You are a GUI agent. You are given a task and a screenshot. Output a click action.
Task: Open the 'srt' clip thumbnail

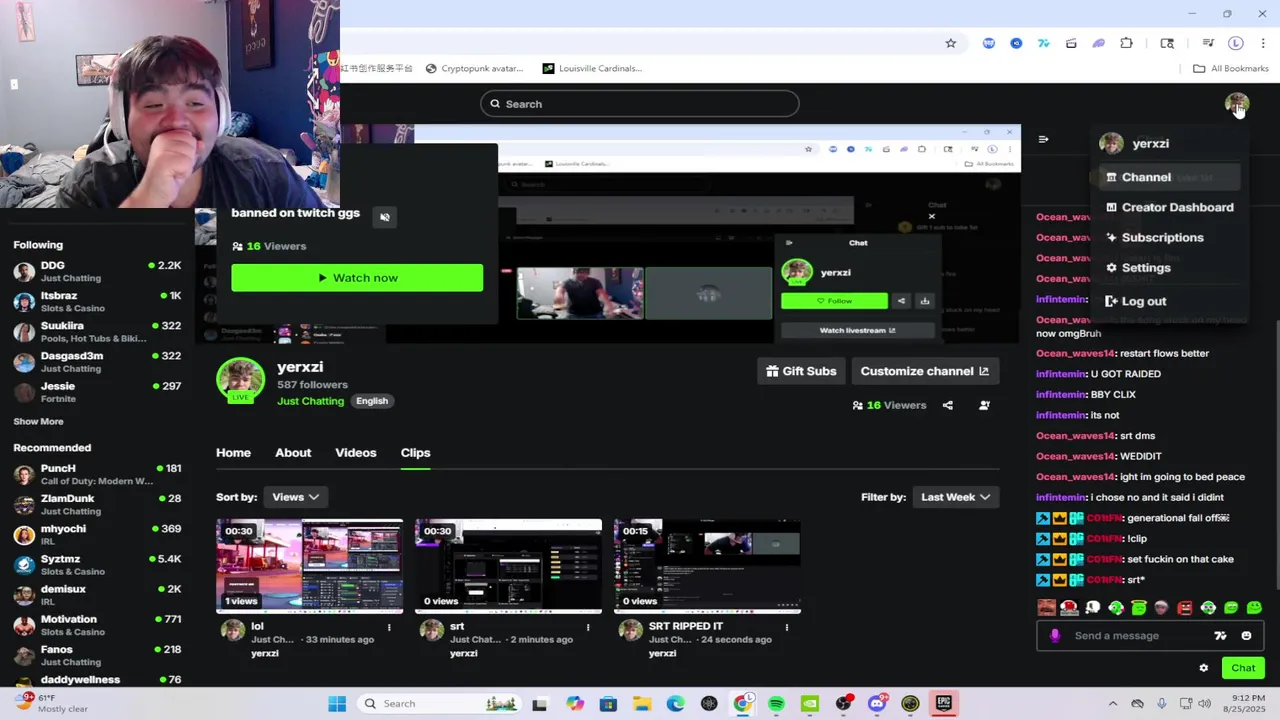click(508, 566)
